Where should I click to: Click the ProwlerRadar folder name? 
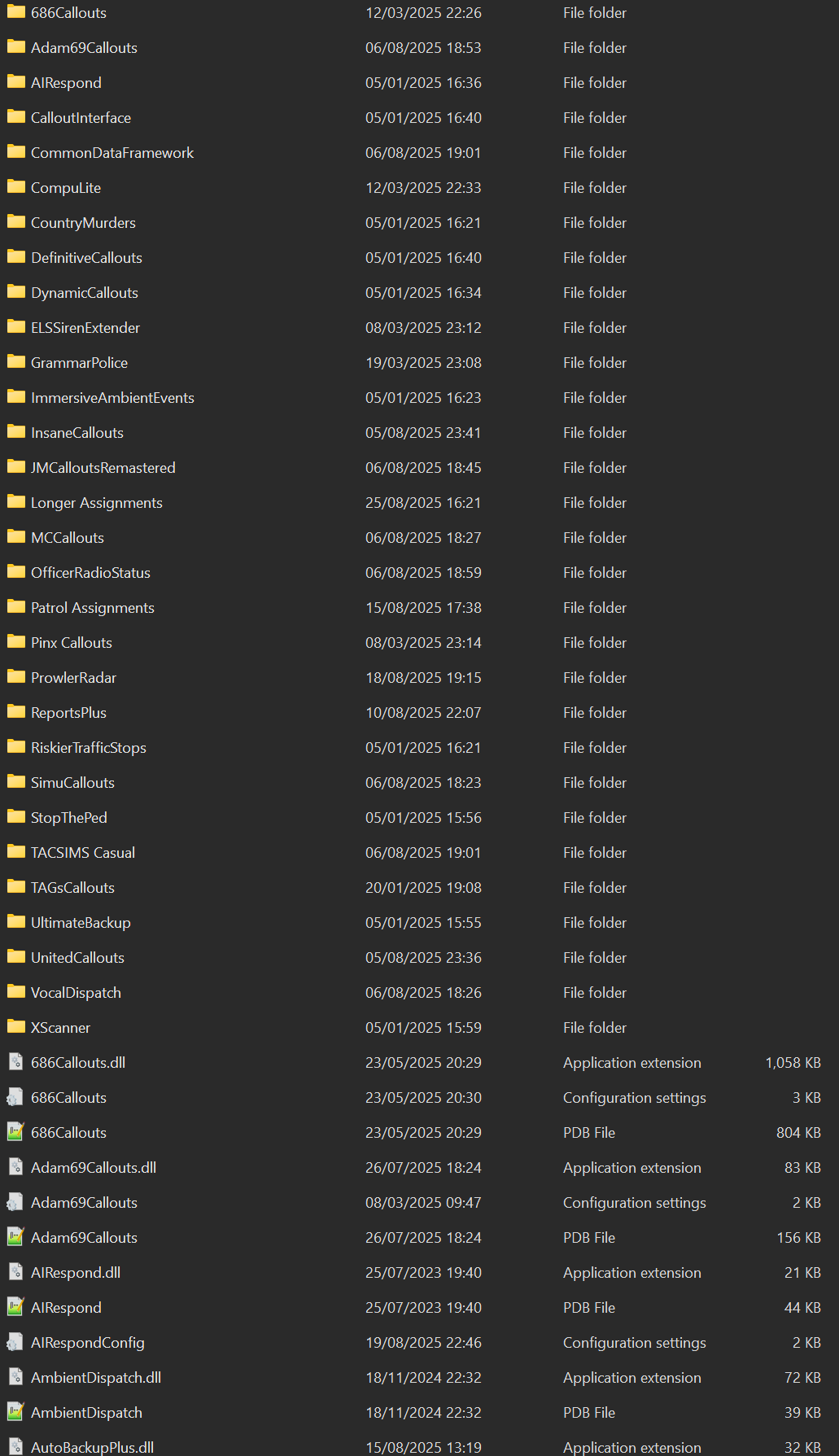click(x=73, y=678)
